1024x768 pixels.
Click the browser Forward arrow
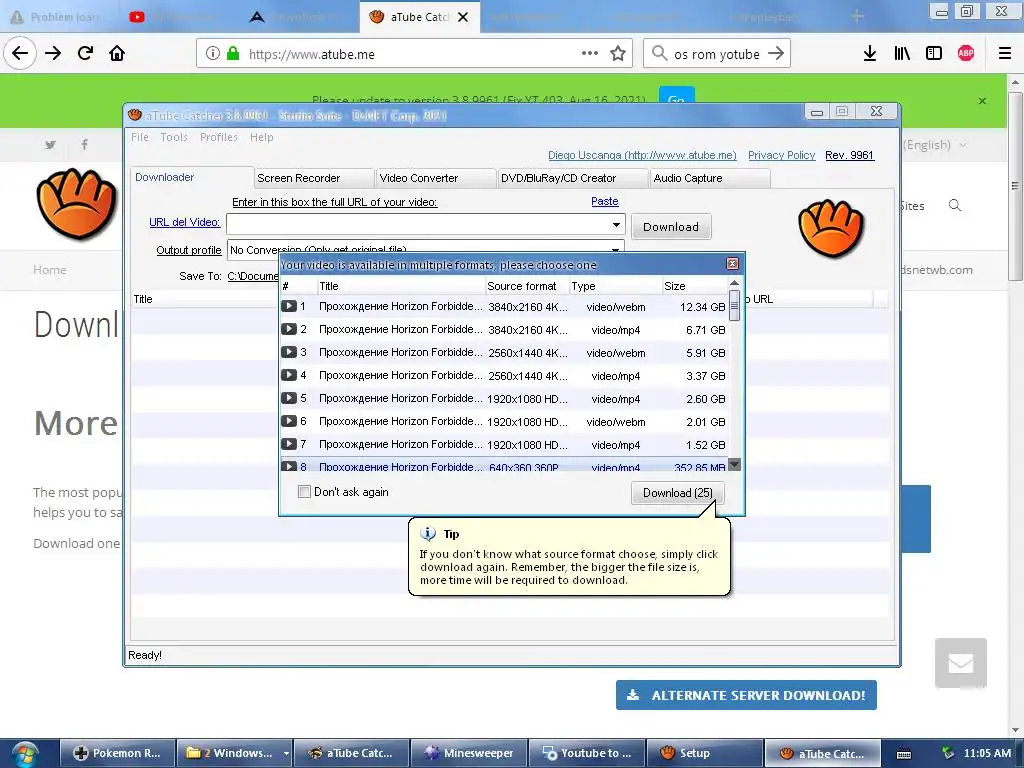53,53
